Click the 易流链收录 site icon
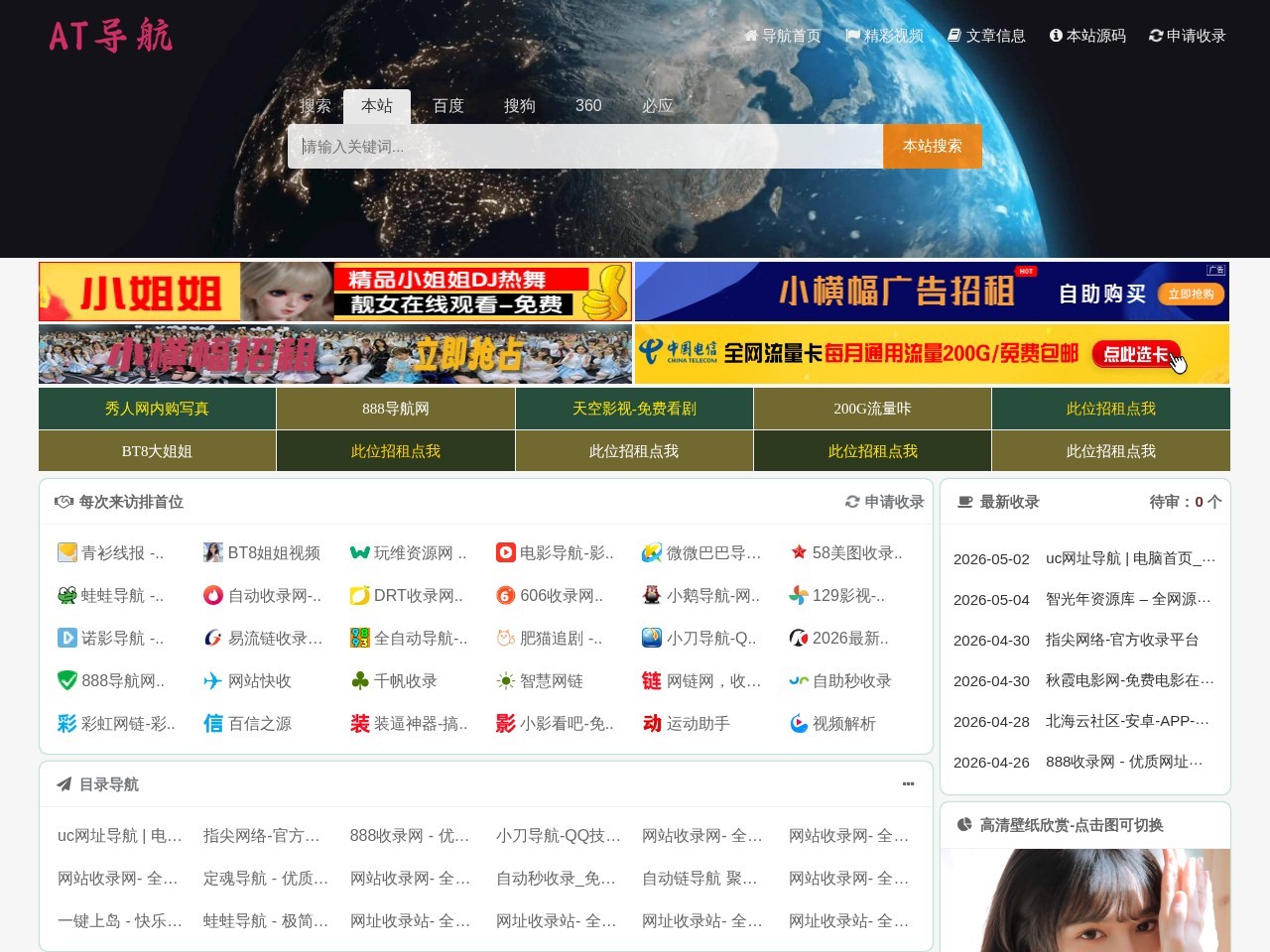Viewport: 1270px width, 952px height. coord(213,638)
